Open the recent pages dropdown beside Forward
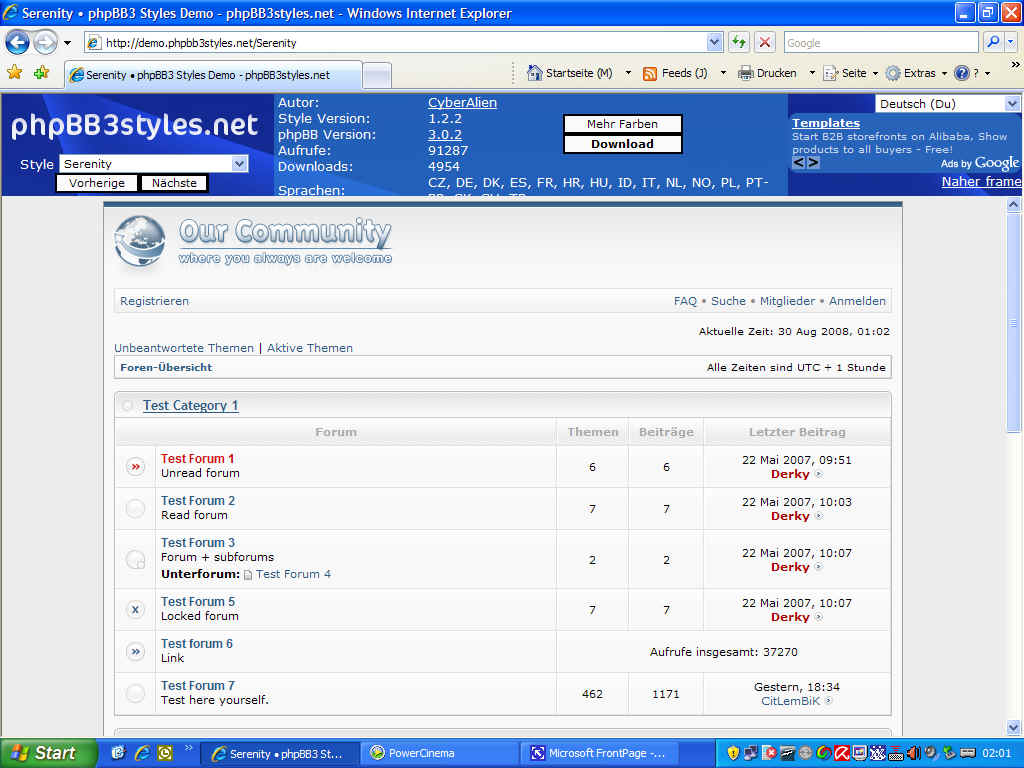This screenshot has height=768, width=1024. (67, 43)
